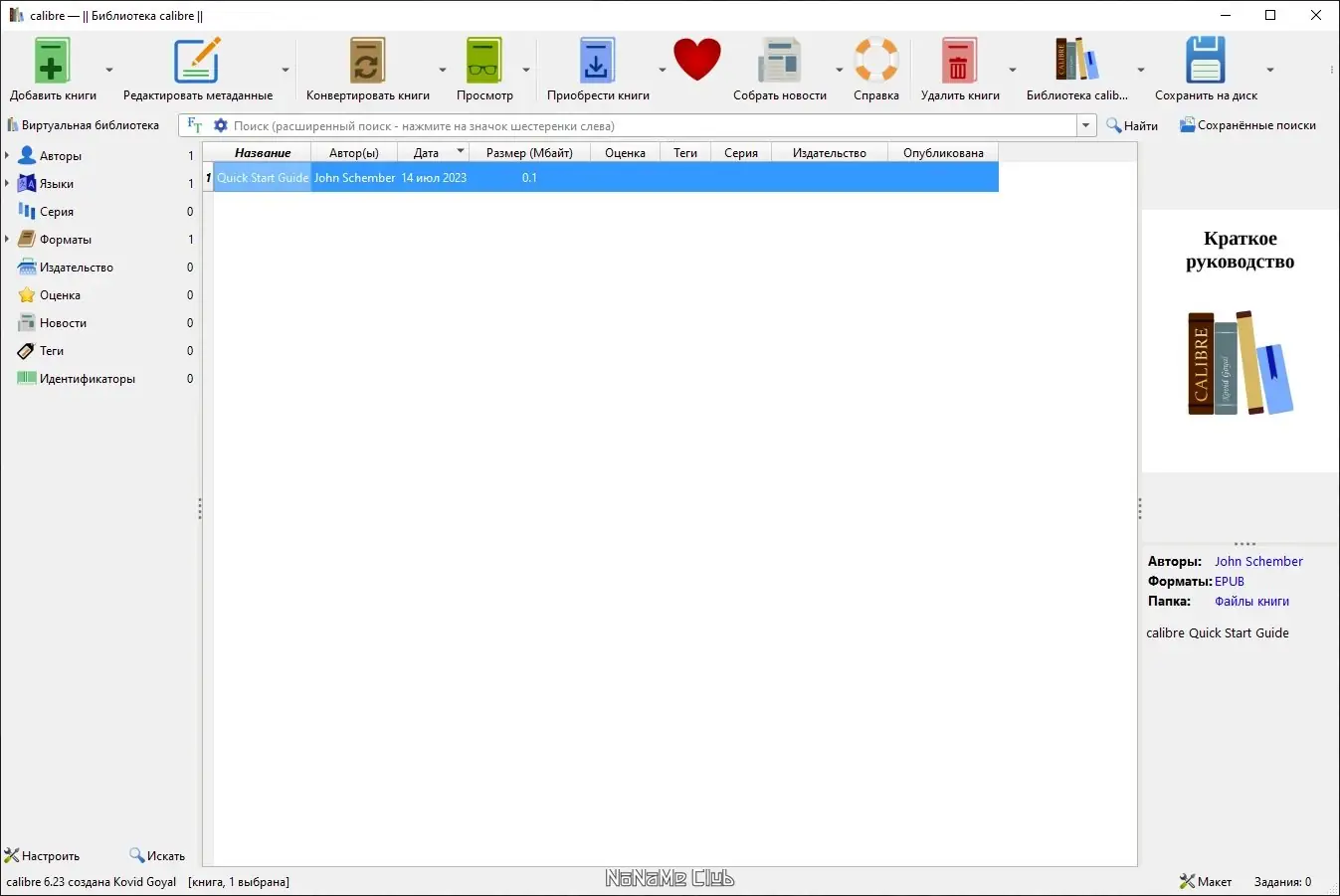1340x896 pixels.
Task: Launch Конвертировать книги conversion tool
Action: (367, 61)
